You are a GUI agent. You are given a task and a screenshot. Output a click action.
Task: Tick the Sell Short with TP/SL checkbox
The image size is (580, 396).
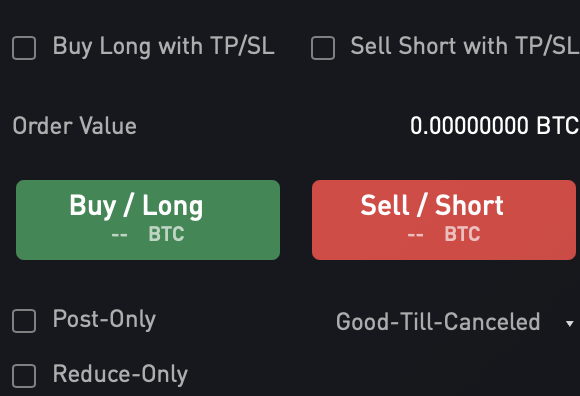point(323,48)
